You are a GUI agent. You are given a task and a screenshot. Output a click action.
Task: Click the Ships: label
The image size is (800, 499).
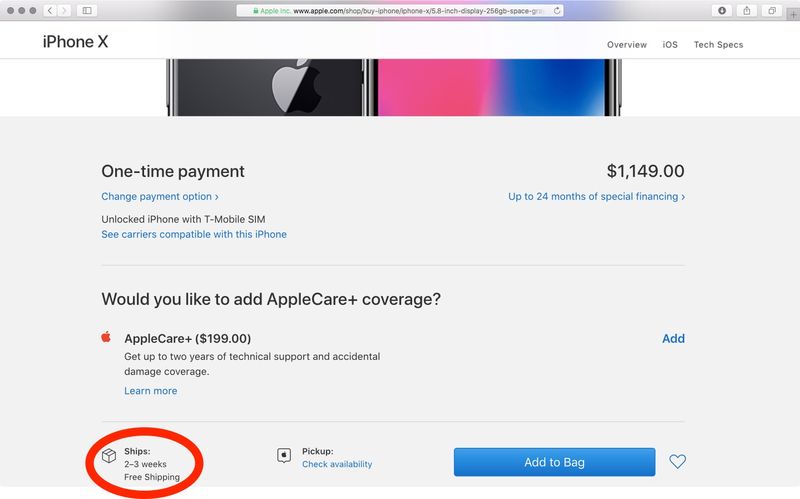click(137, 451)
